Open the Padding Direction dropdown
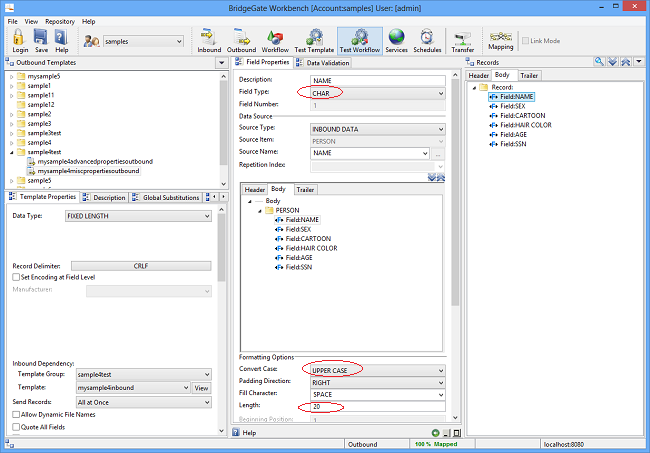Screen dimensions: 650x453 click(x=378, y=383)
